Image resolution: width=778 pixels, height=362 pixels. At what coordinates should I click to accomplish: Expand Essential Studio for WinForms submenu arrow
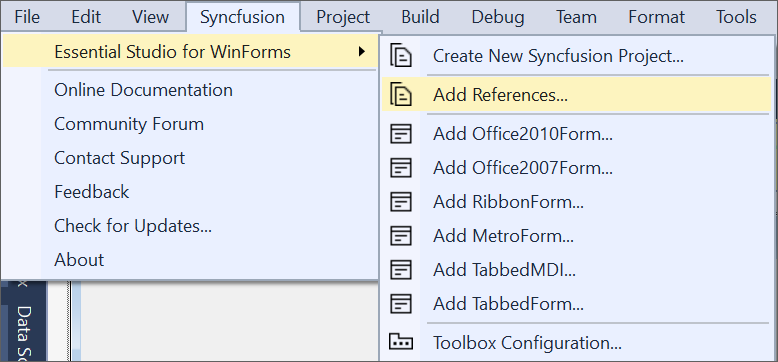click(362, 51)
